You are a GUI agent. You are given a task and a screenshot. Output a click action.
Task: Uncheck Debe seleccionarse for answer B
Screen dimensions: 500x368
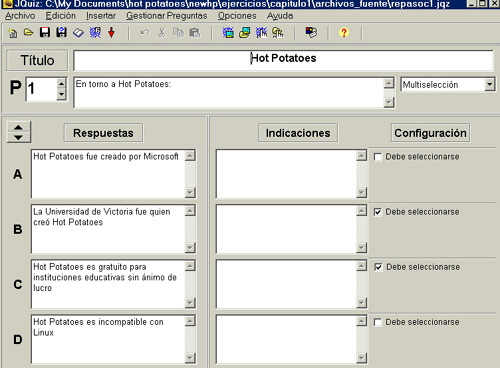378,212
